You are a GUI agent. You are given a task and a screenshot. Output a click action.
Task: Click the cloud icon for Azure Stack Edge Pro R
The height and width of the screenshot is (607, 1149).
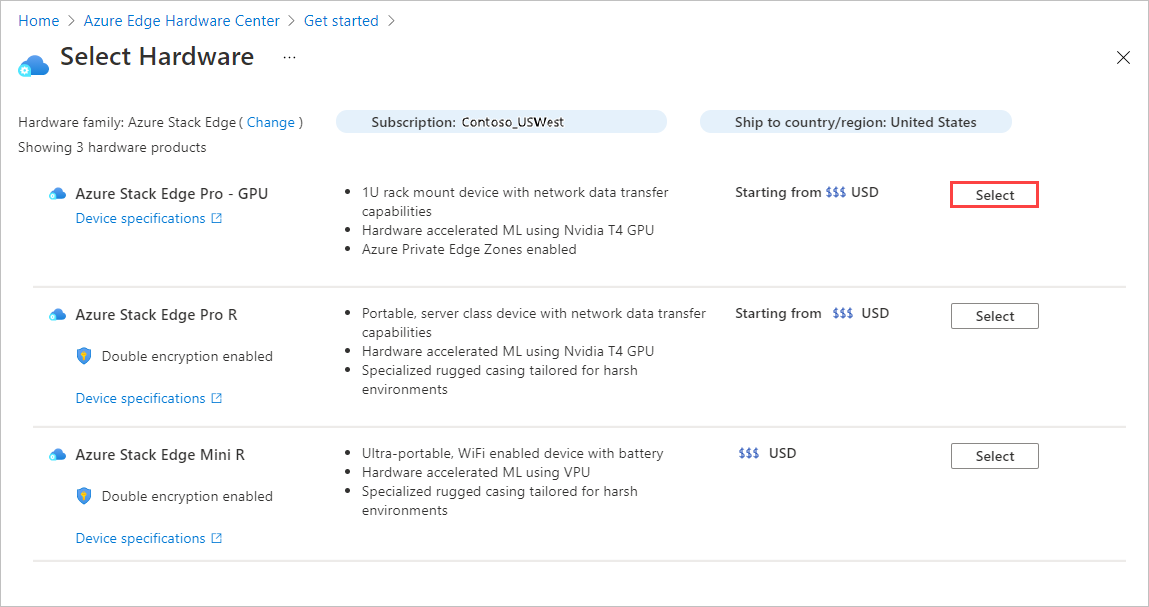tap(57, 313)
